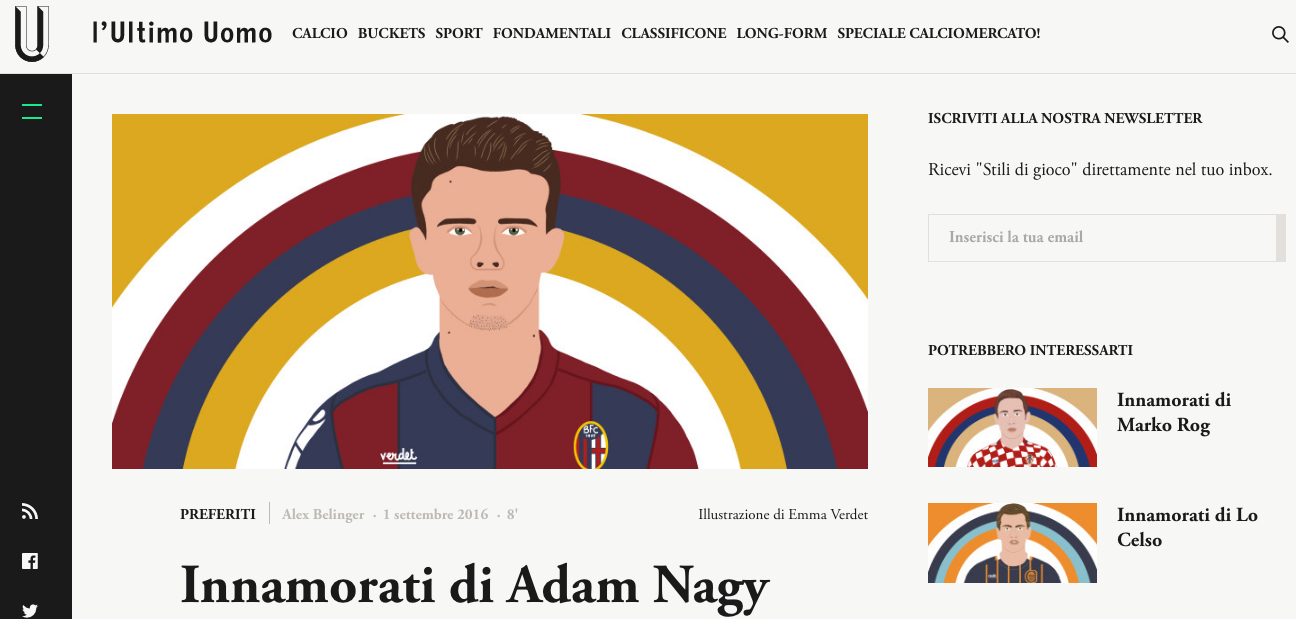The image size is (1296, 619).
Task: Click the l'Ultimo Uomo site title
Action: click(182, 33)
